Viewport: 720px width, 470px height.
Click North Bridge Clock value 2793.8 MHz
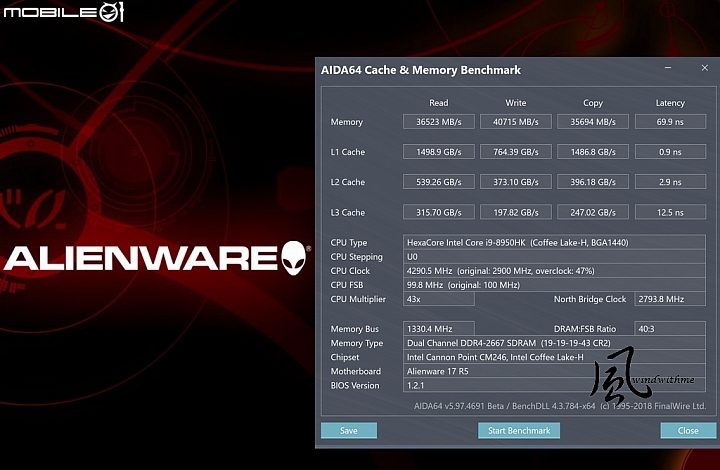point(670,299)
